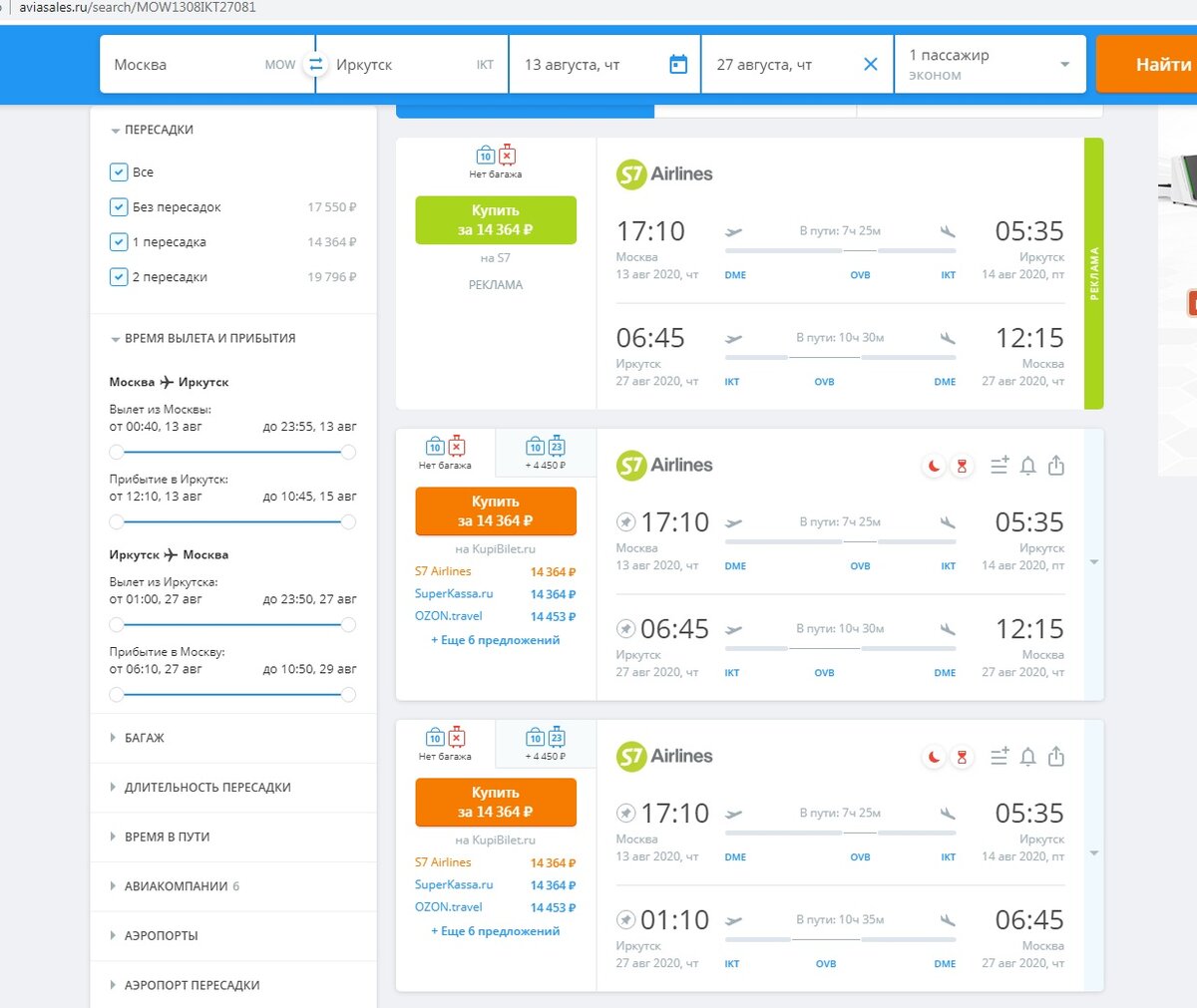
Task: Click the orange Найти search button
Action: coord(1147,65)
